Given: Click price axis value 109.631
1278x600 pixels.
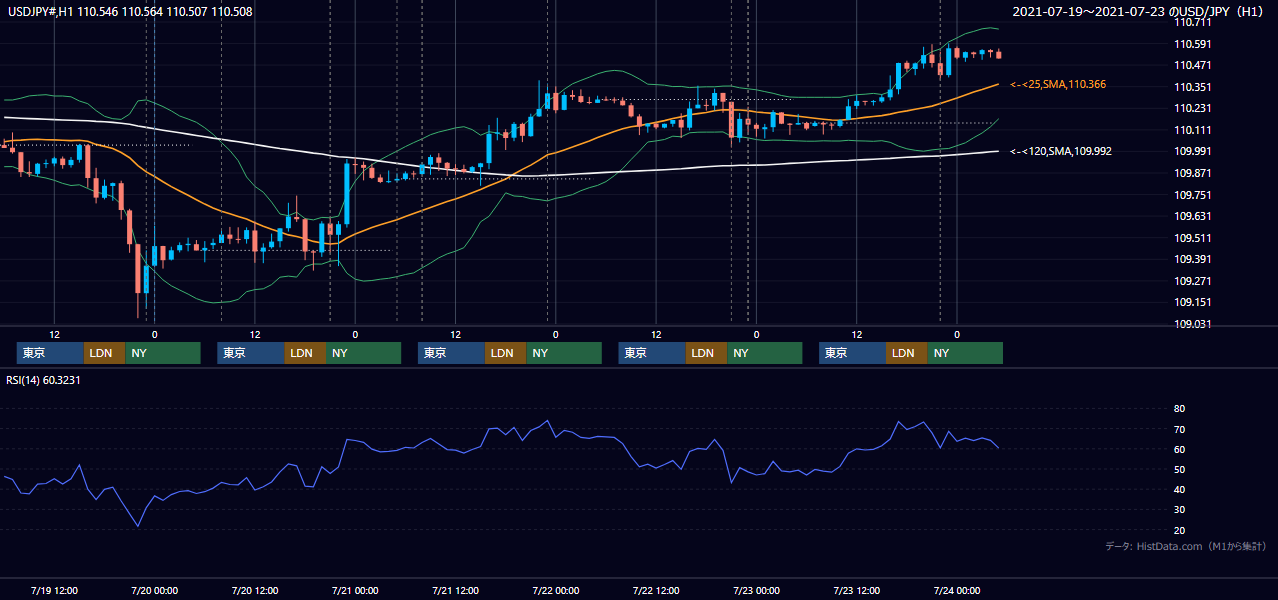Looking at the screenshot, I should 1192,216.
